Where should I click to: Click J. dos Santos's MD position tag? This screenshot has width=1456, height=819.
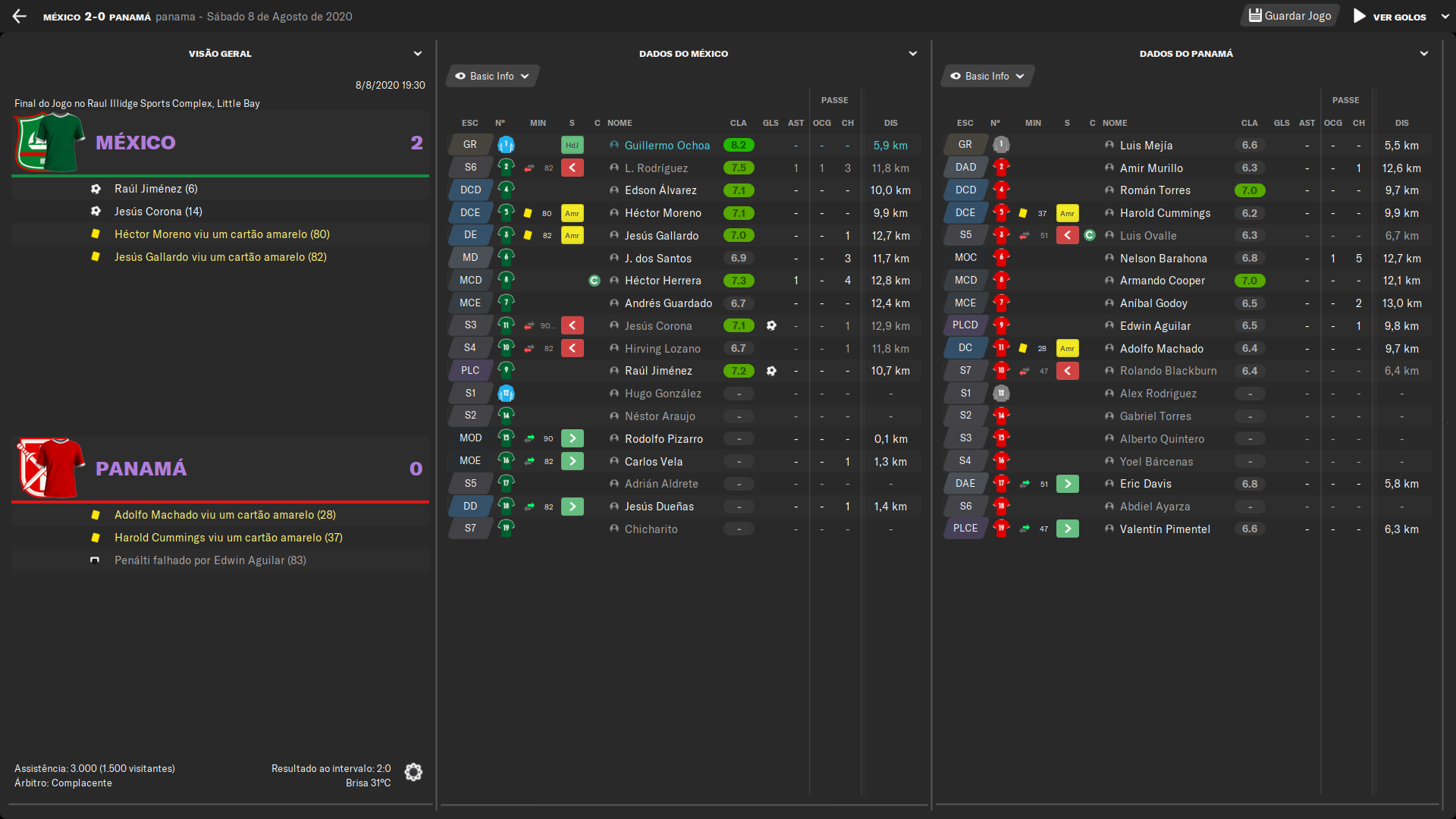pos(471,258)
